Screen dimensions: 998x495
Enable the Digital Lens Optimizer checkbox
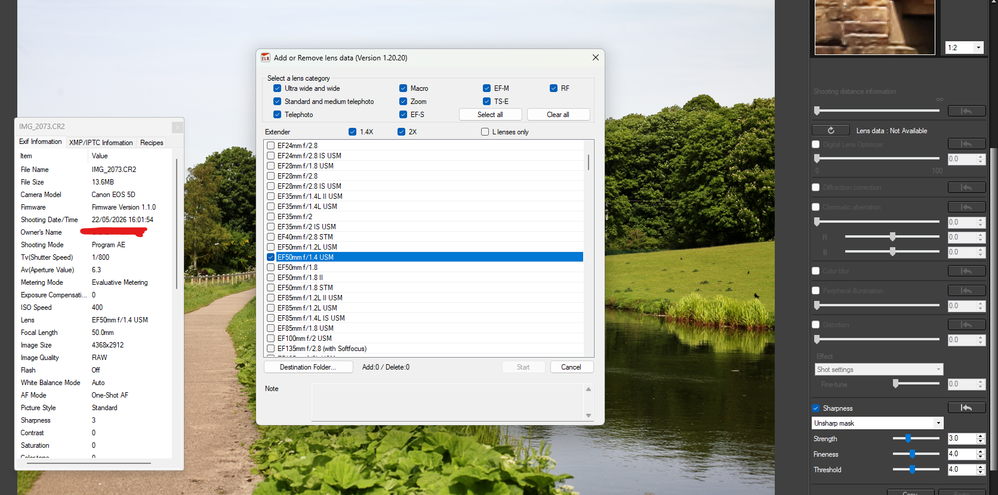tap(816, 144)
